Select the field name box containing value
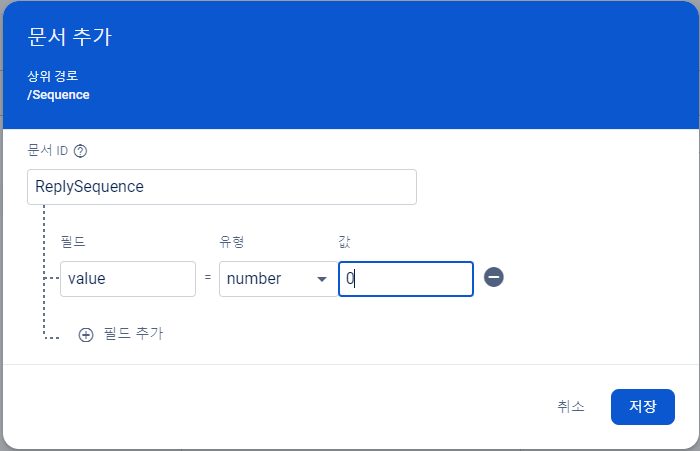The image size is (700, 451). pyautogui.click(x=128, y=279)
